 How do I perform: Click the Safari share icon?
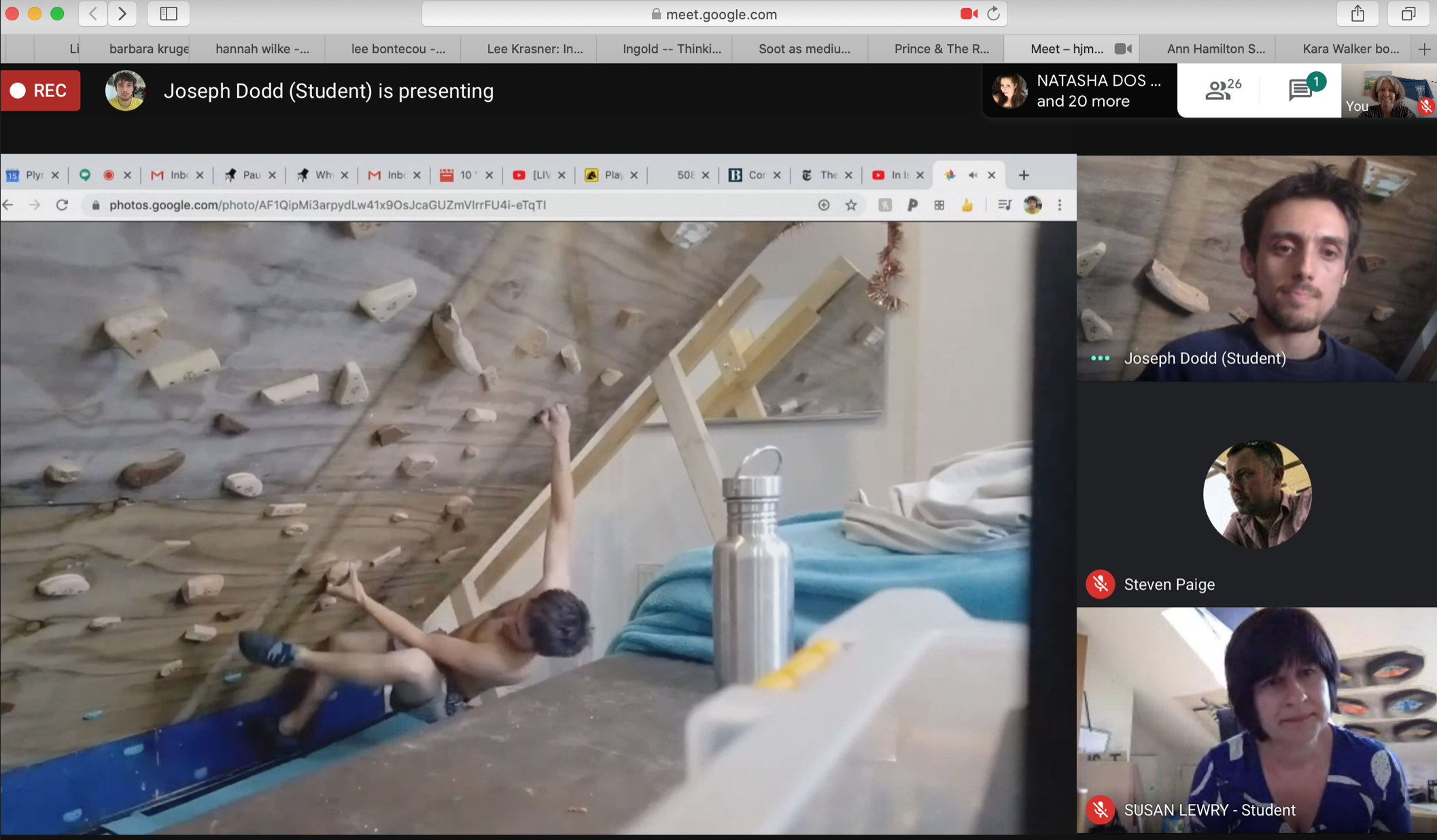coord(1357,14)
